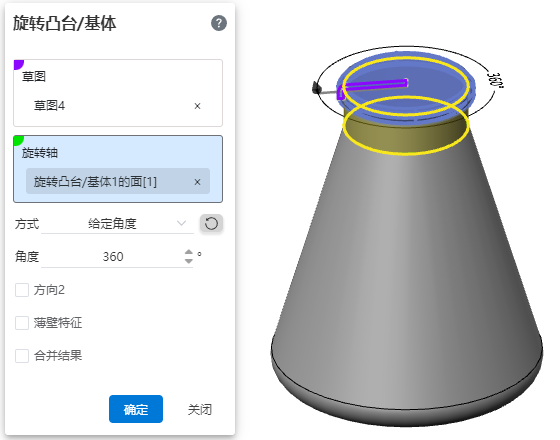Enable the 薄壁特征 checkbox
The image size is (560, 440).
coord(22,323)
